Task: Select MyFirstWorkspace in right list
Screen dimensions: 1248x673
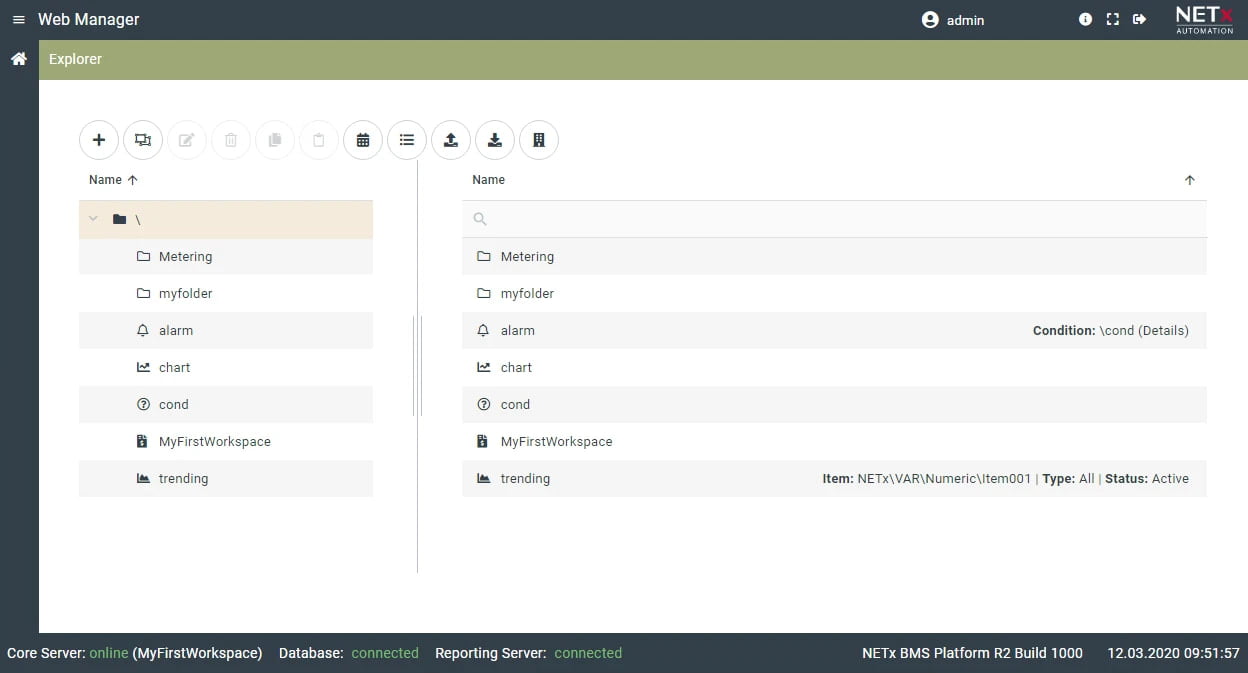Action: [834, 441]
